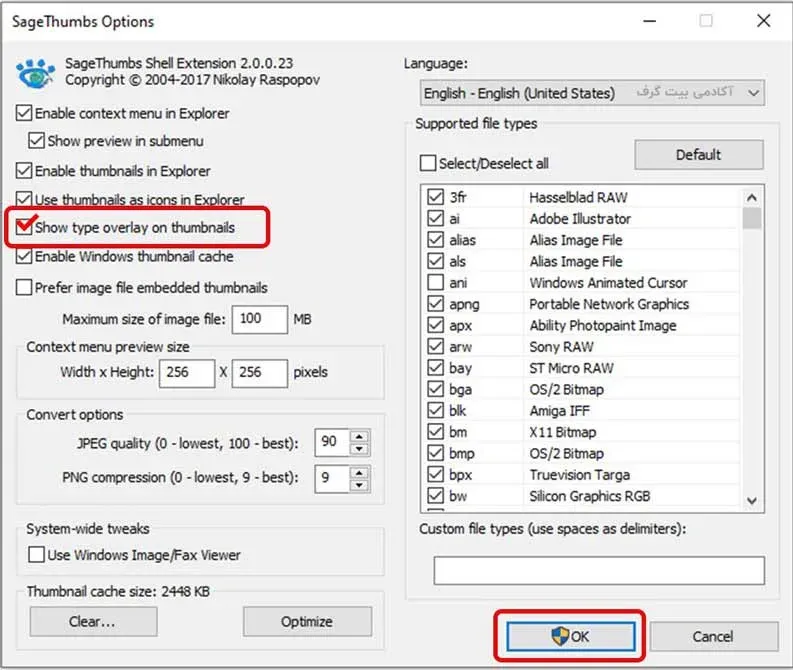Decrease JPEG quality with down arrow
Viewport: 793px width, 670px height.
point(359,449)
